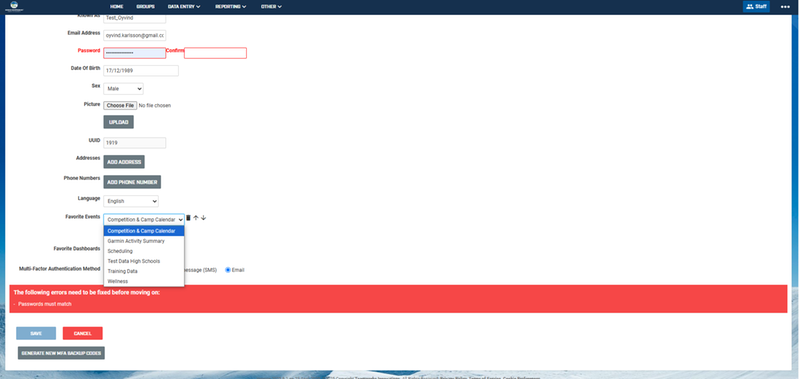Click Generate New MFA Backup Codes
Screen dimensions: 799x379
pos(61,353)
